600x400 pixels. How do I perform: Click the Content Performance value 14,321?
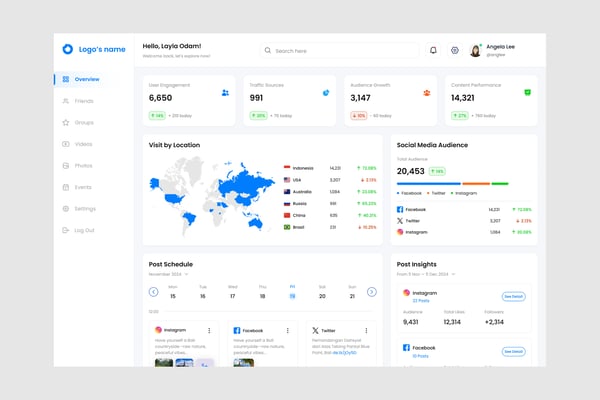(x=463, y=98)
